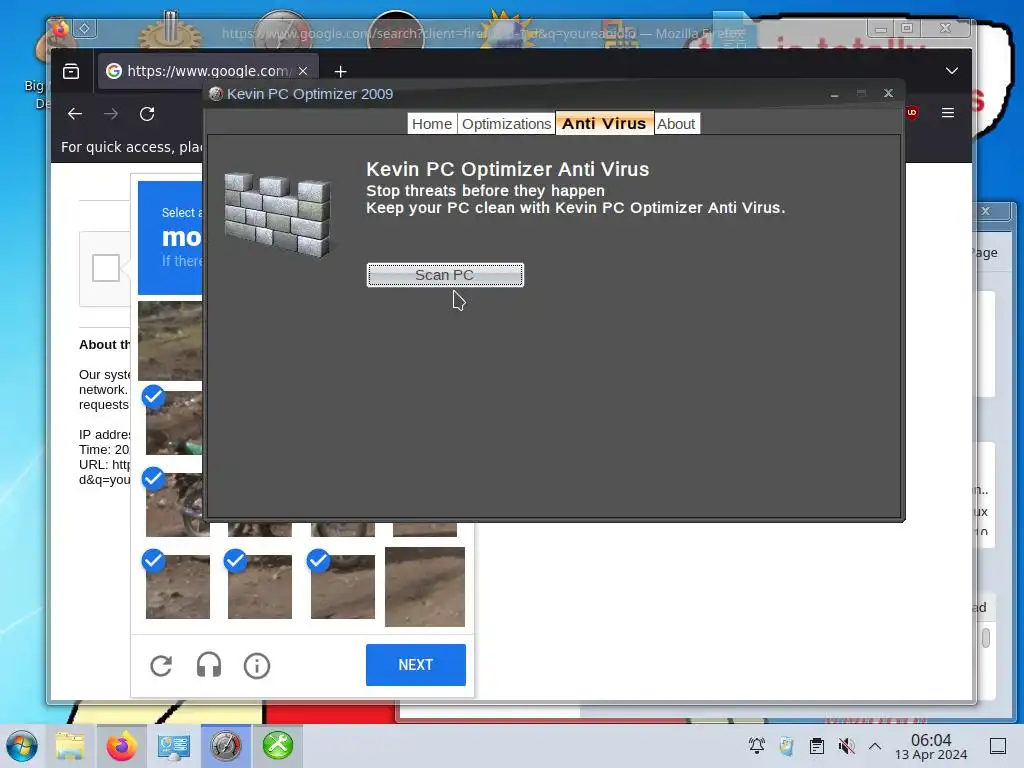Image resolution: width=1024 pixels, height=768 pixels.
Task: Click the brick wall firewall image
Action: (278, 214)
